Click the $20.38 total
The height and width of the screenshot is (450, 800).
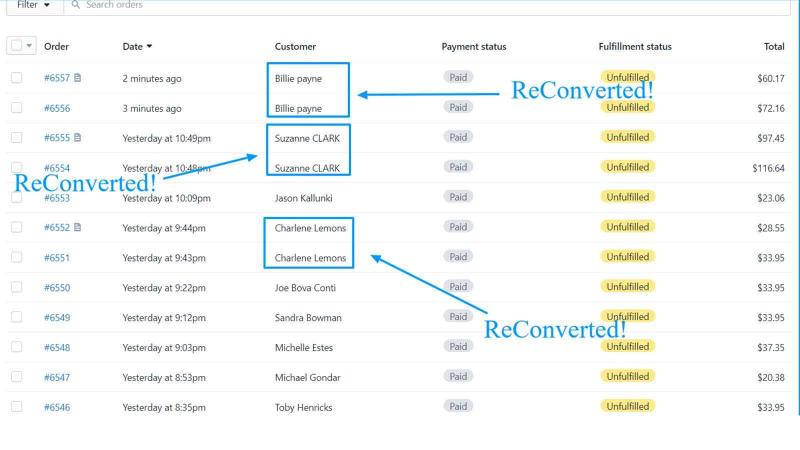tap(771, 377)
